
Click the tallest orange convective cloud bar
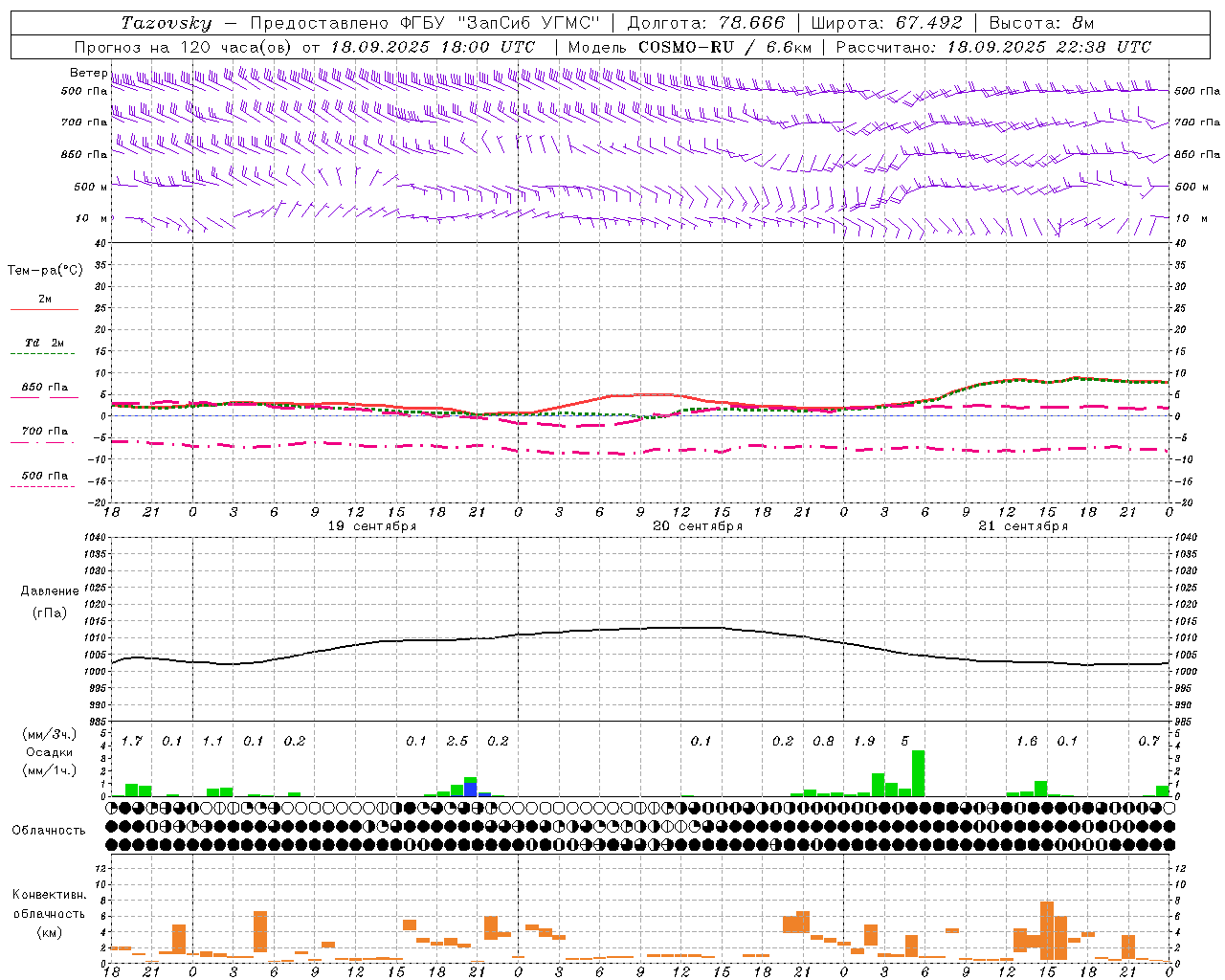1047,930
